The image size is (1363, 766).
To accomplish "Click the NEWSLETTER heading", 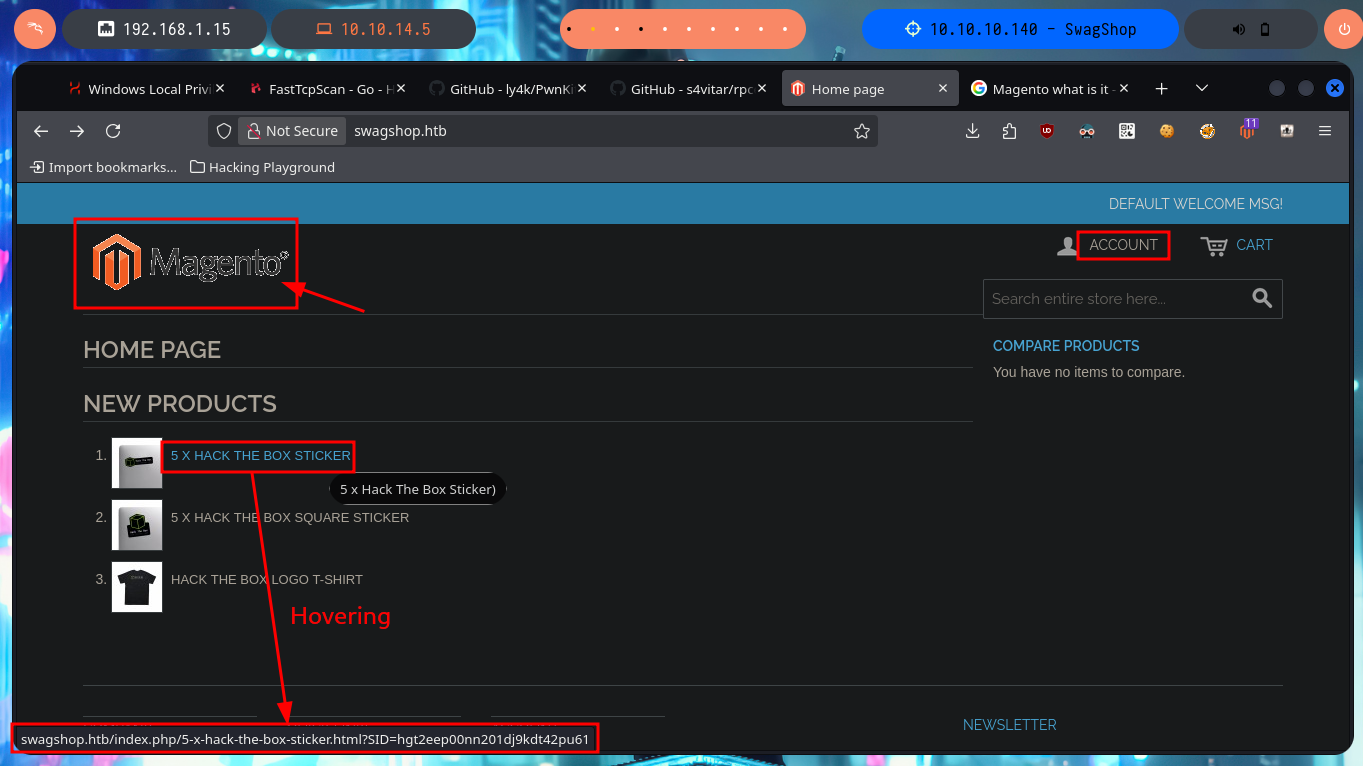I will 1010,725.
